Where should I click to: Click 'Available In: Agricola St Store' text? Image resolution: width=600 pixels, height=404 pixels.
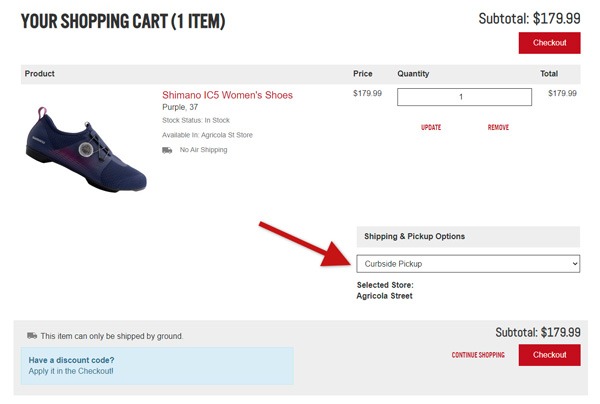click(x=208, y=135)
